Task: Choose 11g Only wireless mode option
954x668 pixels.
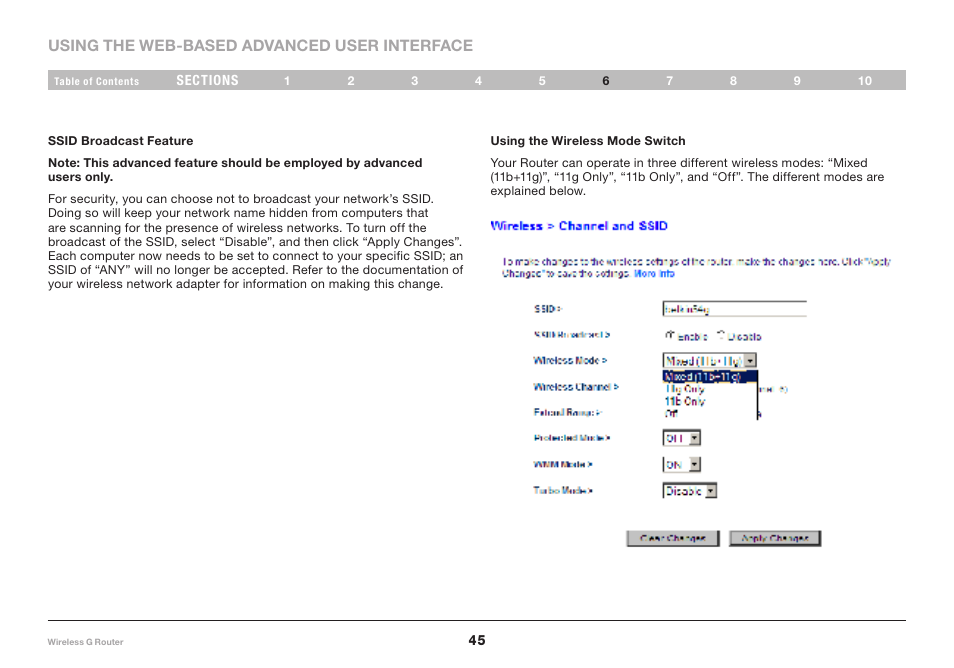Action: coord(684,389)
